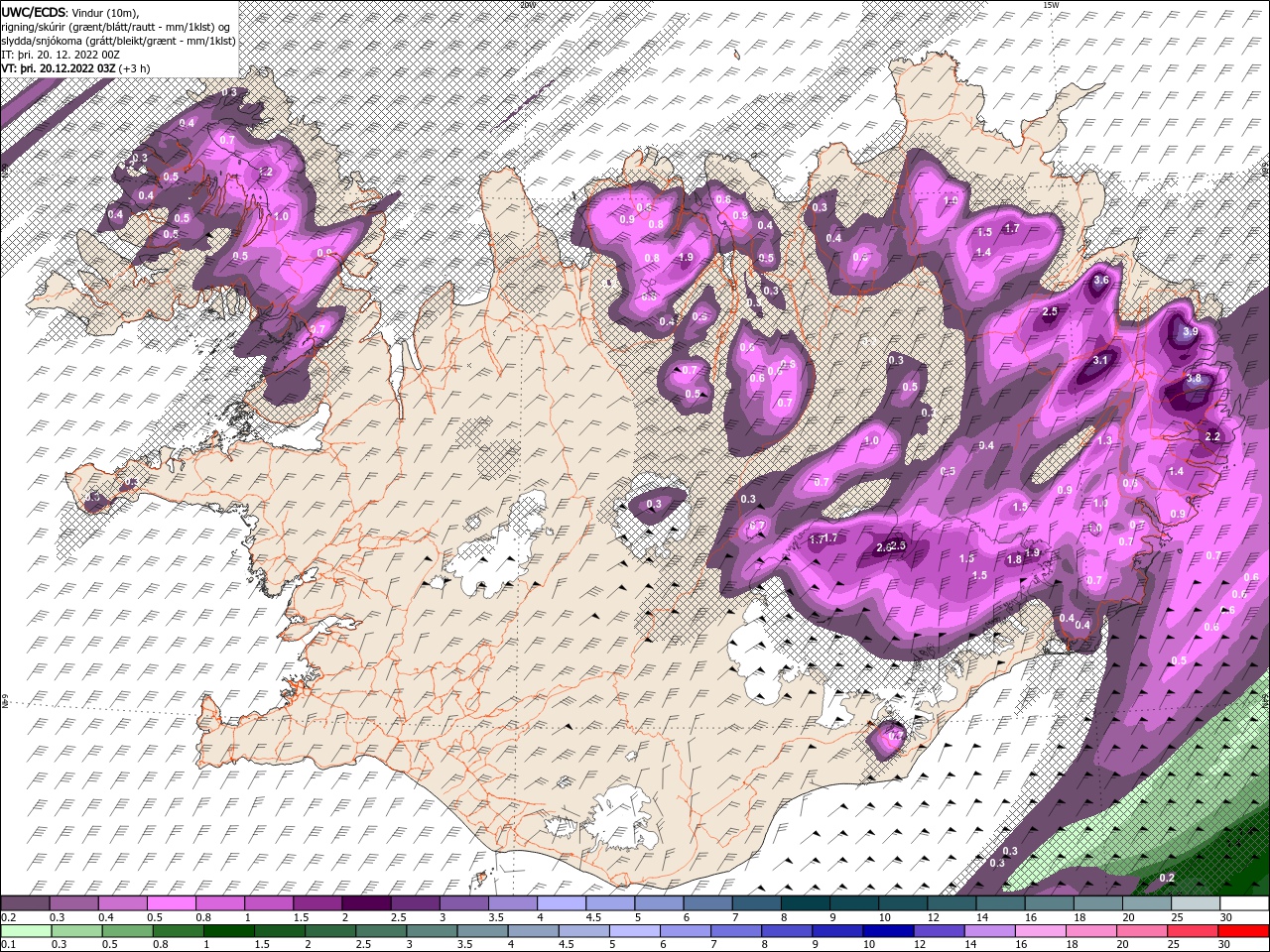
Task: Select the darkest purple 2 mm snow swatch
Action: (x=366, y=903)
